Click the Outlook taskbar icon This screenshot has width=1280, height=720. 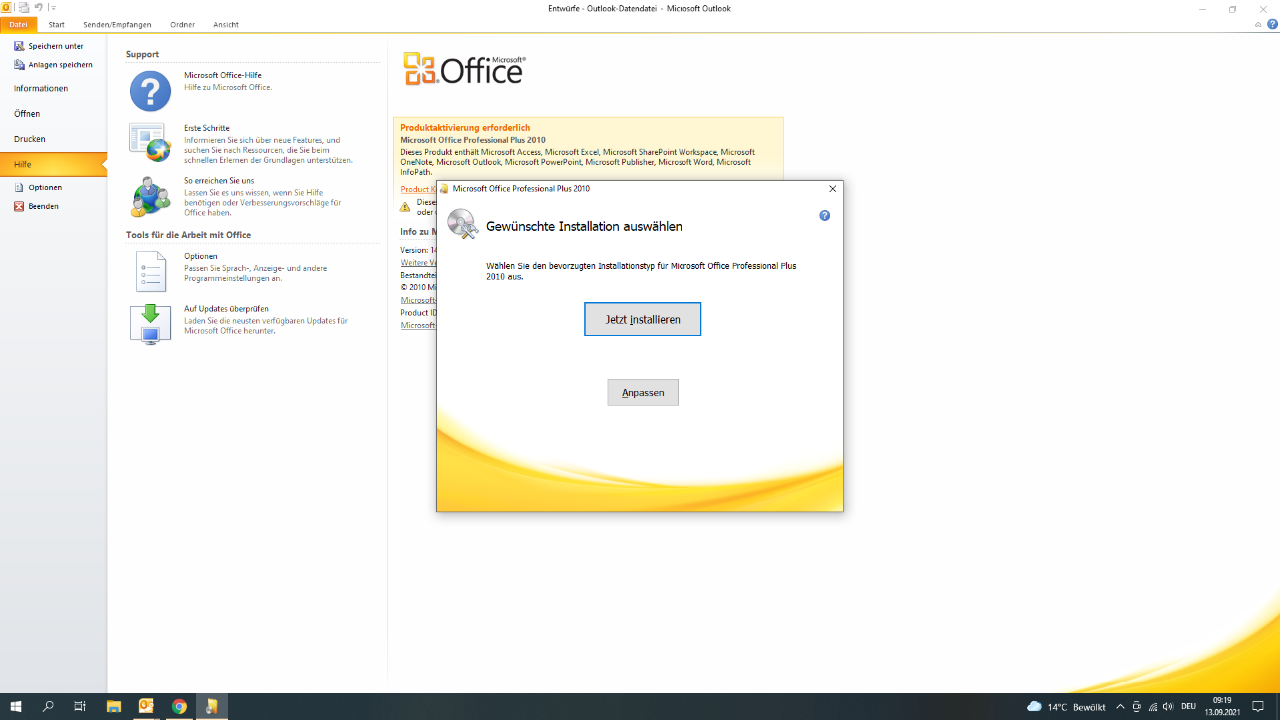coord(146,706)
